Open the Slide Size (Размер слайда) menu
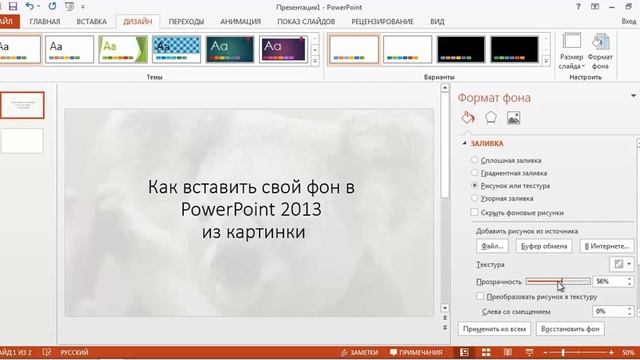 [x=571, y=51]
